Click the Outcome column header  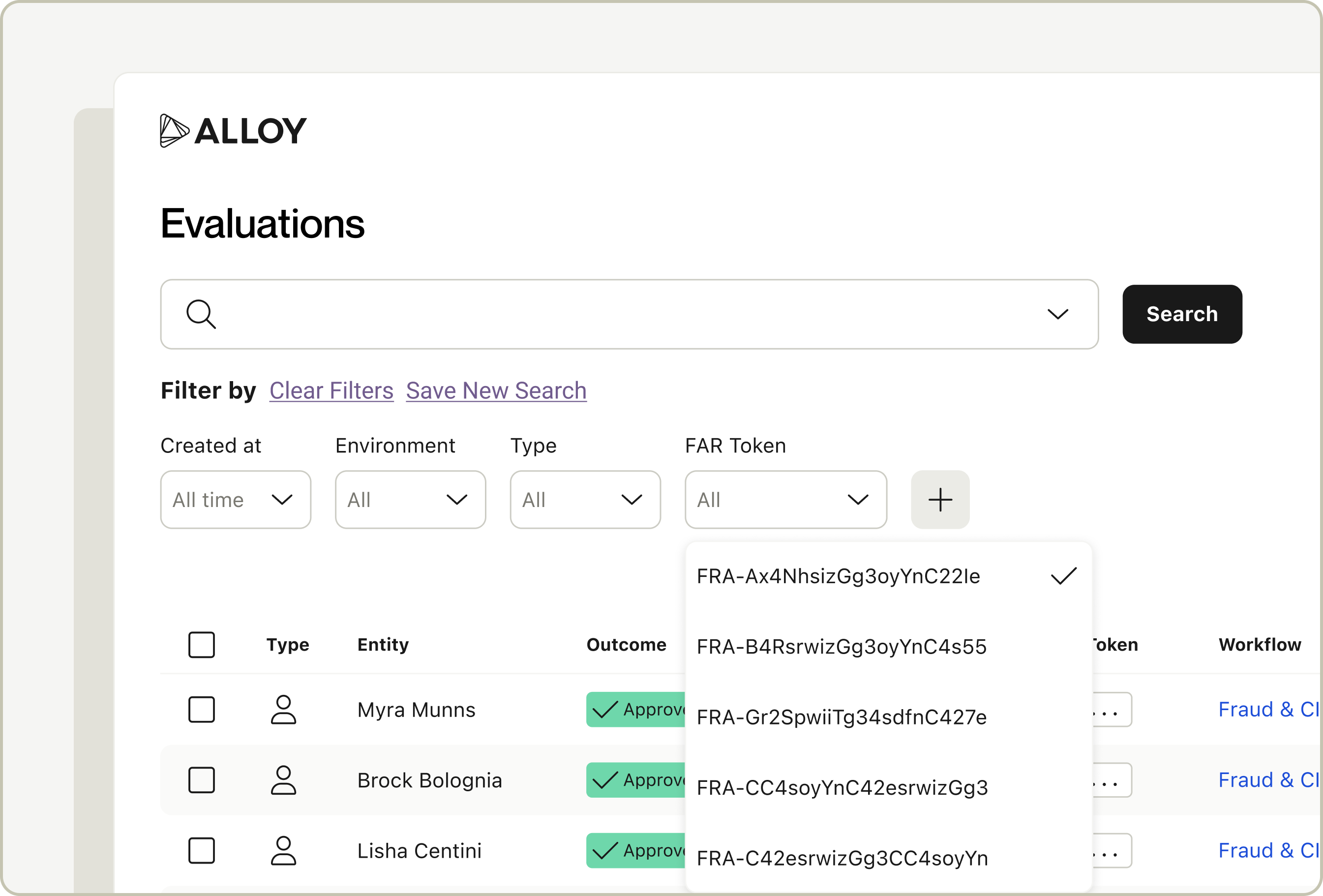coord(626,644)
